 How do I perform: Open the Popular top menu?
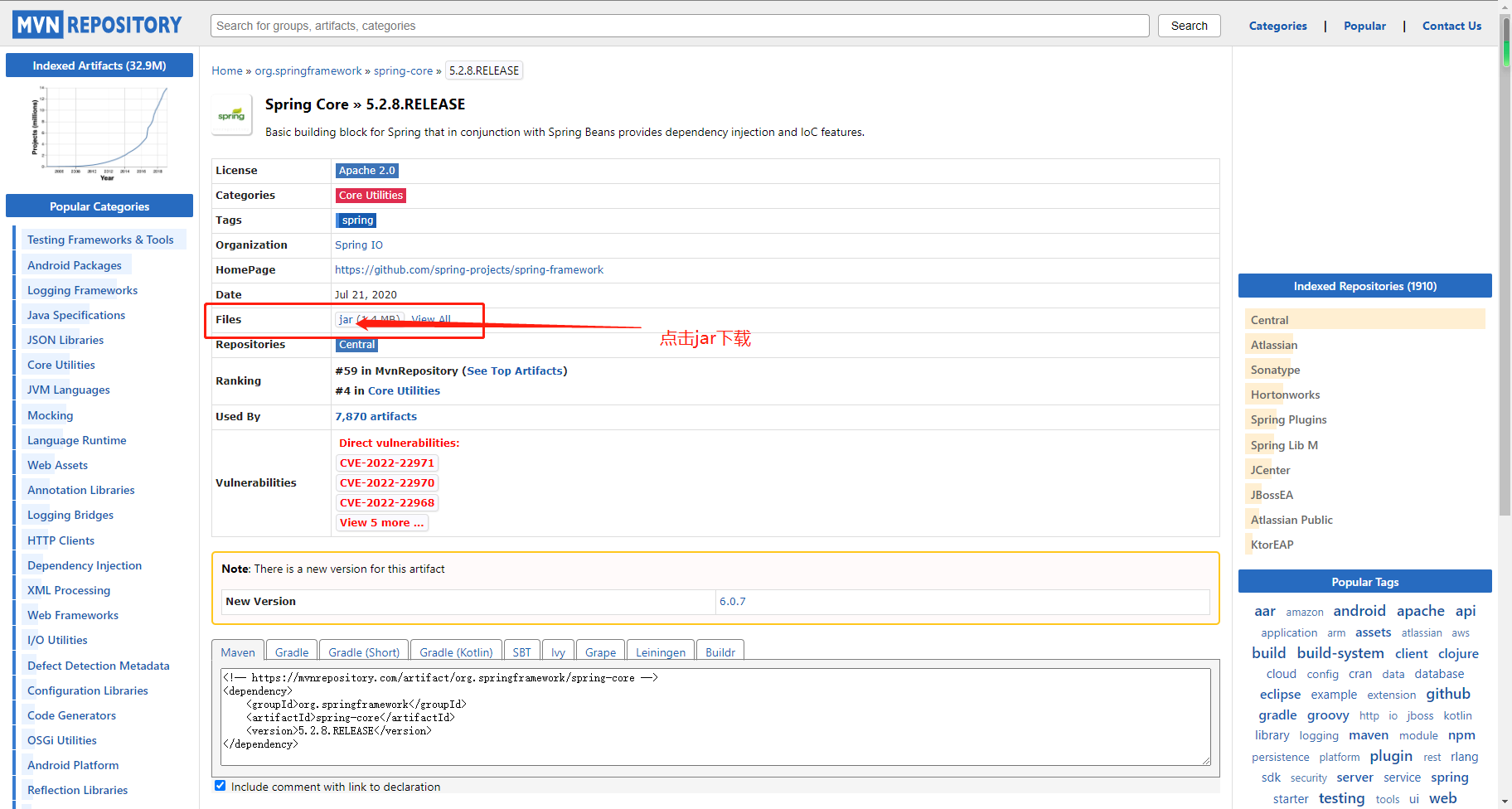pyautogui.click(x=1364, y=26)
